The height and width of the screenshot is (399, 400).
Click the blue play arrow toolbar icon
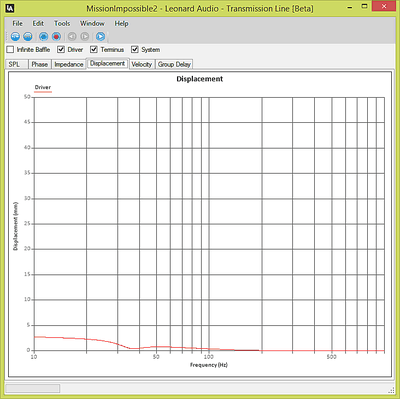pyautogui.click(x=100, y=36)
